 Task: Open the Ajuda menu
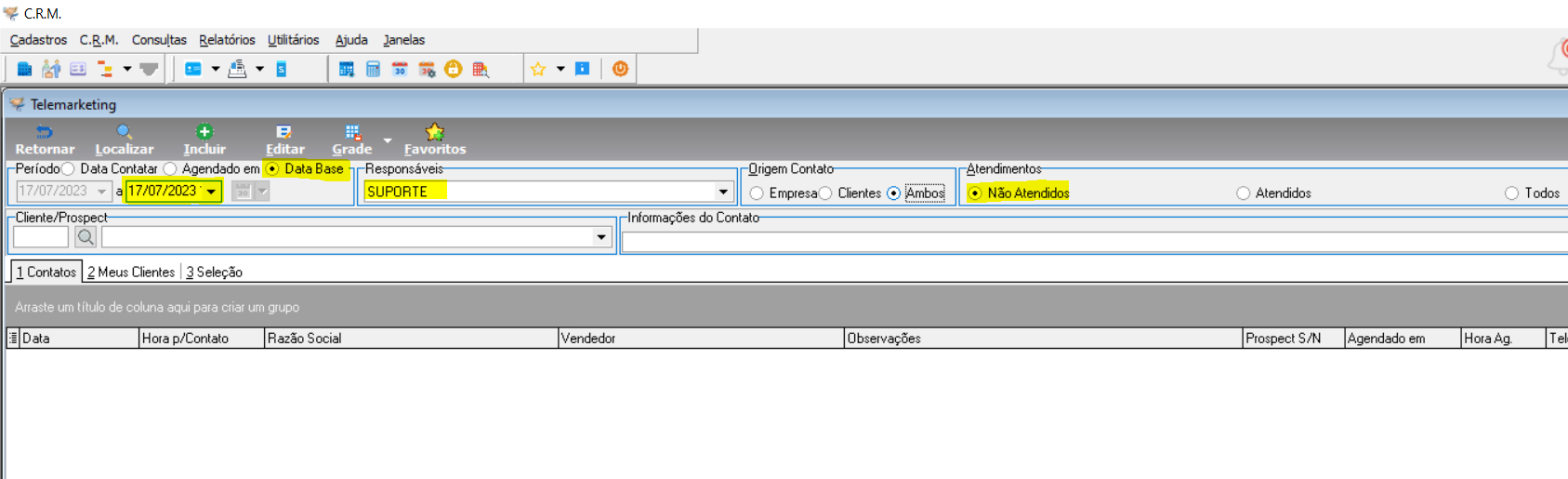[351, 40]
